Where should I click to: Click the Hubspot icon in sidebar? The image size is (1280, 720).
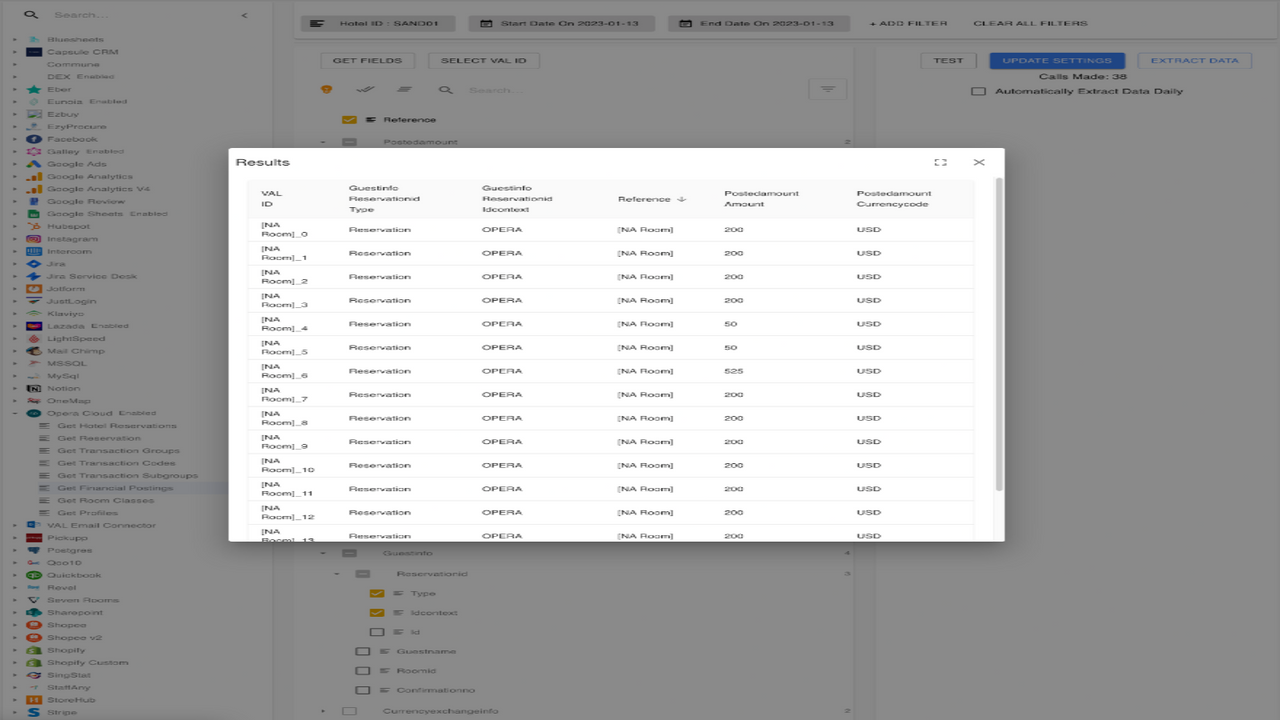[x=34, y=226]
